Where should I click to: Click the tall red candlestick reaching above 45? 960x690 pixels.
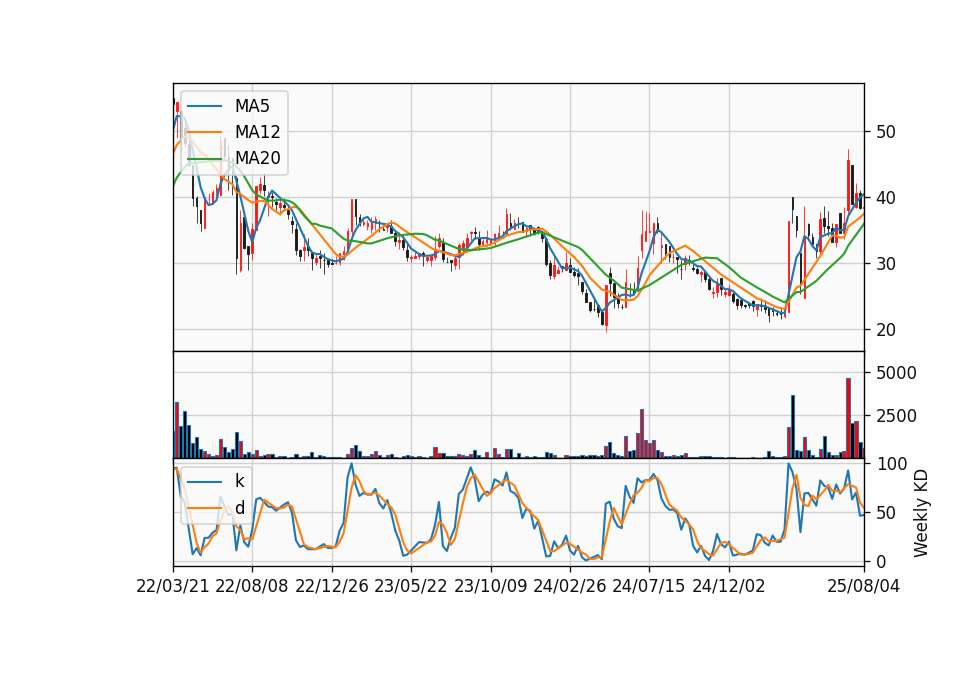849,186
